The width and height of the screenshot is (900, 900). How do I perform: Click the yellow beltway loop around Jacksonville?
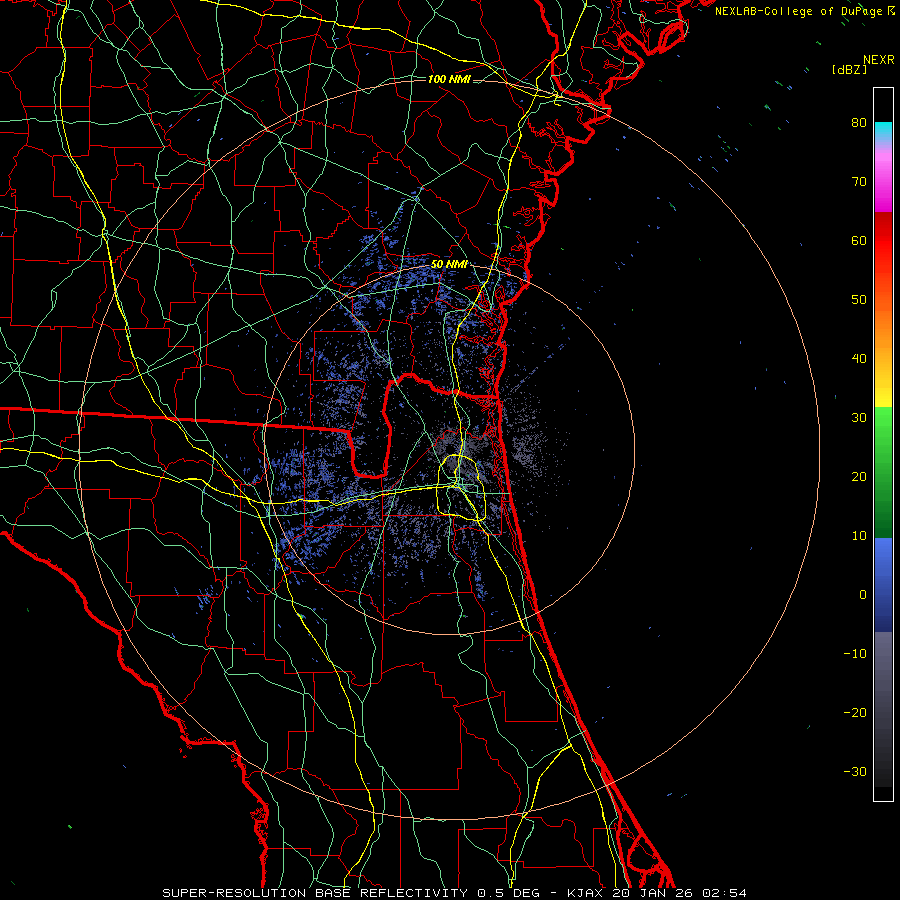[x=461, y=487]
